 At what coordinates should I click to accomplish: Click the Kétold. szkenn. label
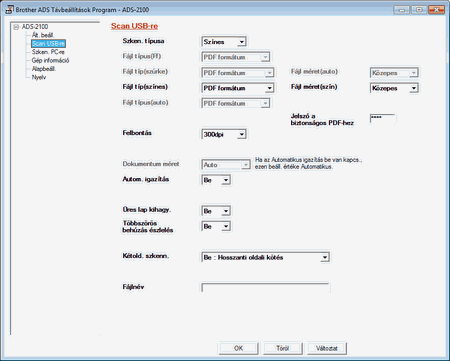click(146, 256)
